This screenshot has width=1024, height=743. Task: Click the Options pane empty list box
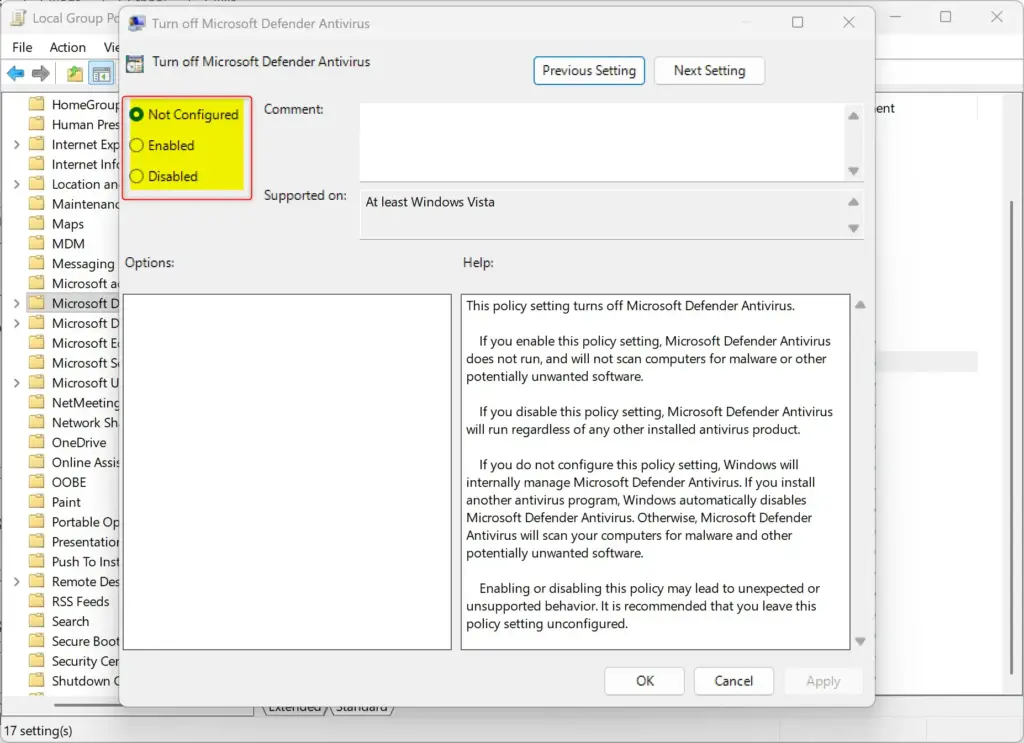pos(287,471)
